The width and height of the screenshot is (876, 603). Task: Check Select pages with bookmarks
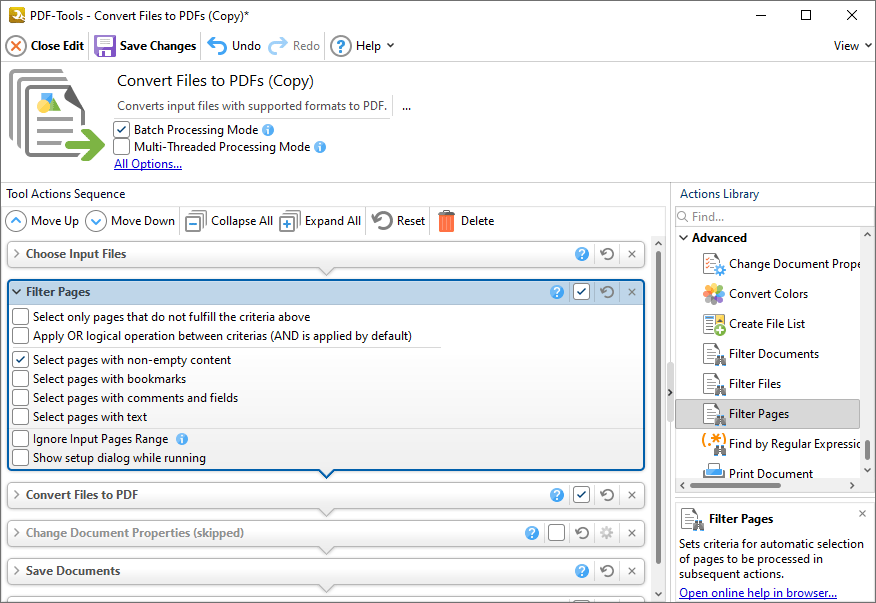(21, 379)
